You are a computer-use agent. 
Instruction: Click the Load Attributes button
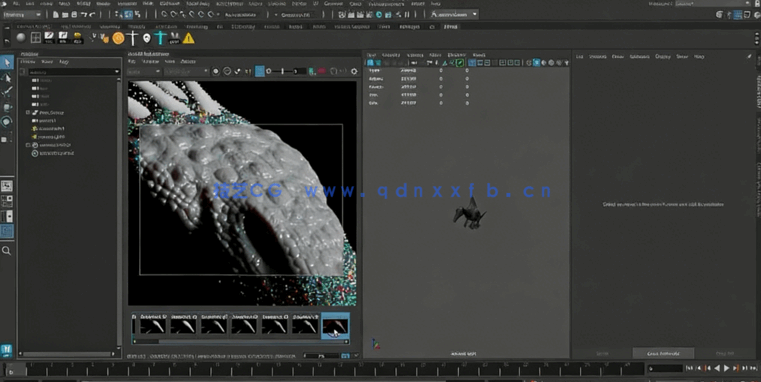(x=663, y=353)
